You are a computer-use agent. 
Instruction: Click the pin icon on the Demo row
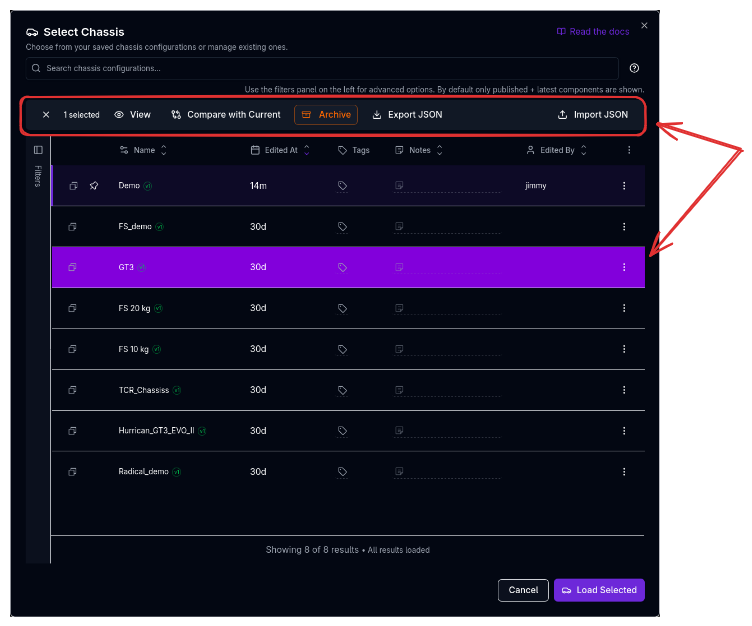tap(94, 186)
